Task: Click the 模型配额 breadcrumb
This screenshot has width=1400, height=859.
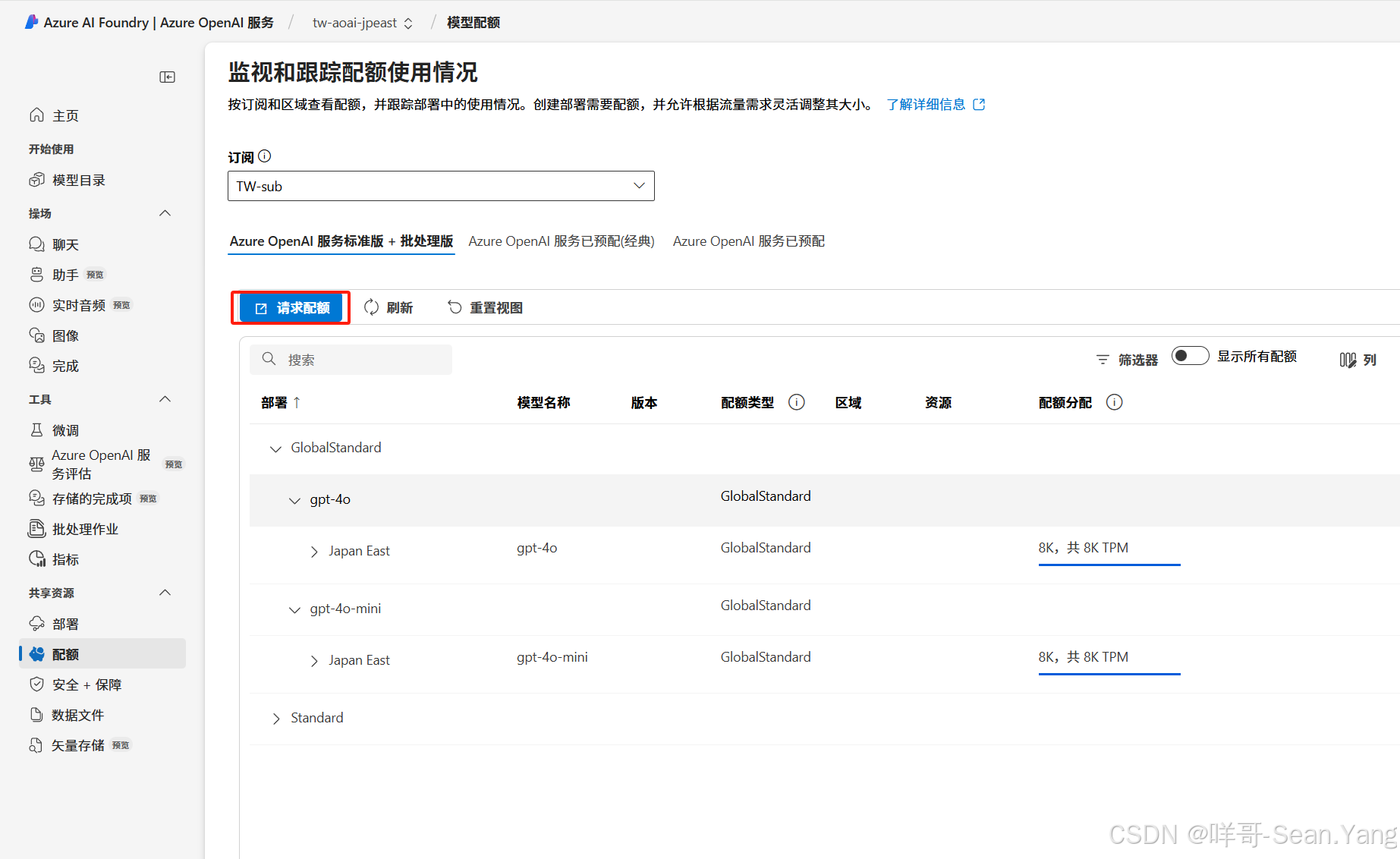Action: tap(473, 23)
